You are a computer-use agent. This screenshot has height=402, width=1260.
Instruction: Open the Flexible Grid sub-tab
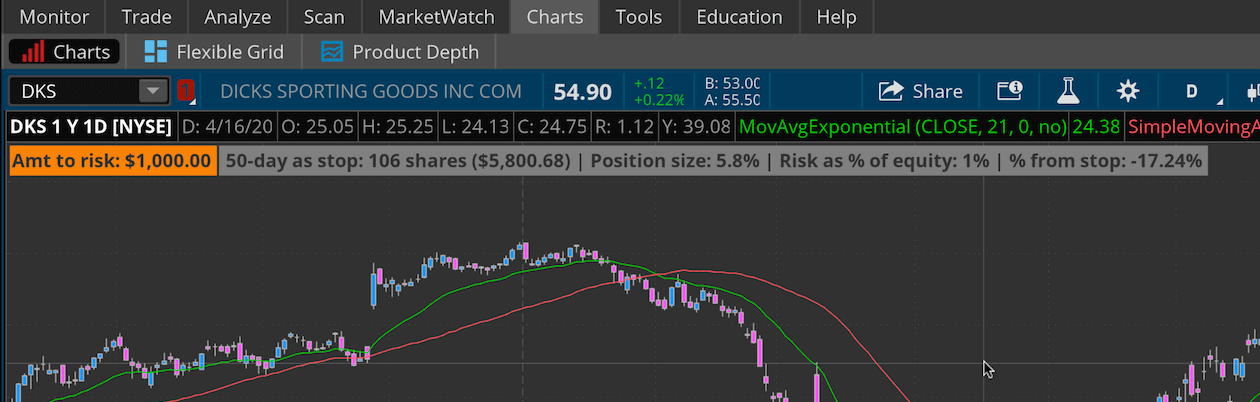click(x=214, y=52)
